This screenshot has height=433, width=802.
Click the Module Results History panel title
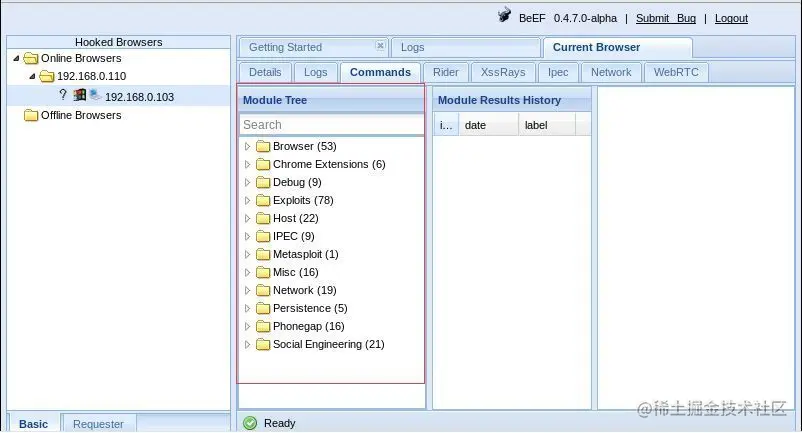(499, 100)
